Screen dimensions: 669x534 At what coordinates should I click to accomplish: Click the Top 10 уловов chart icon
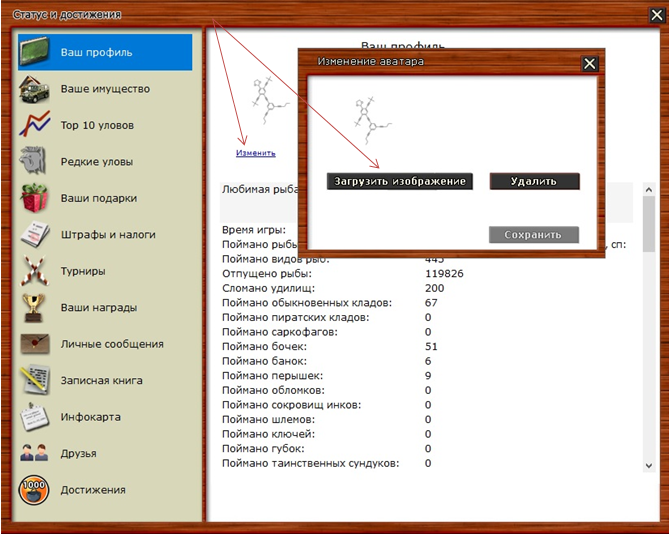point(36,125)
